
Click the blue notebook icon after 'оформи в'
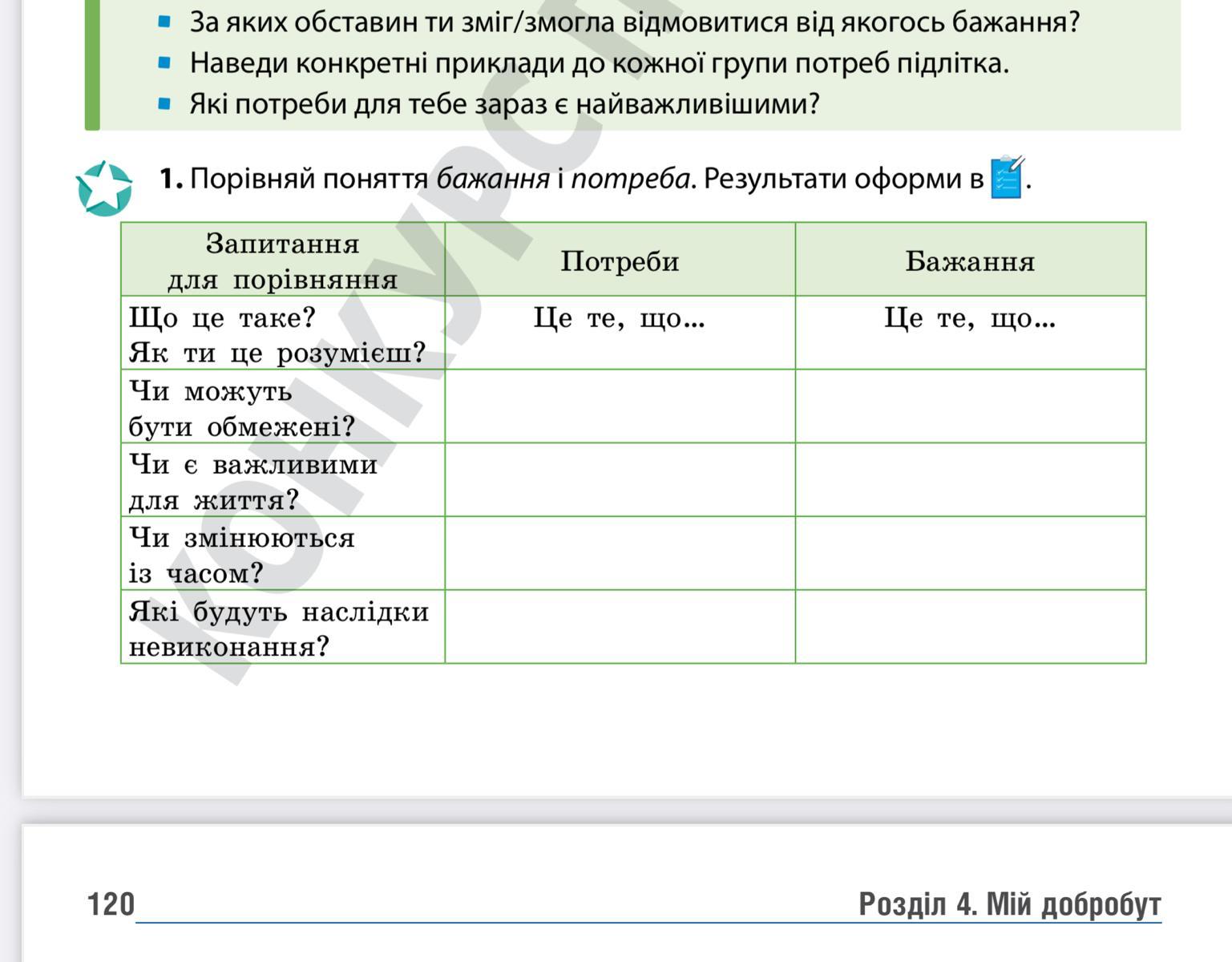[1008, 177]
